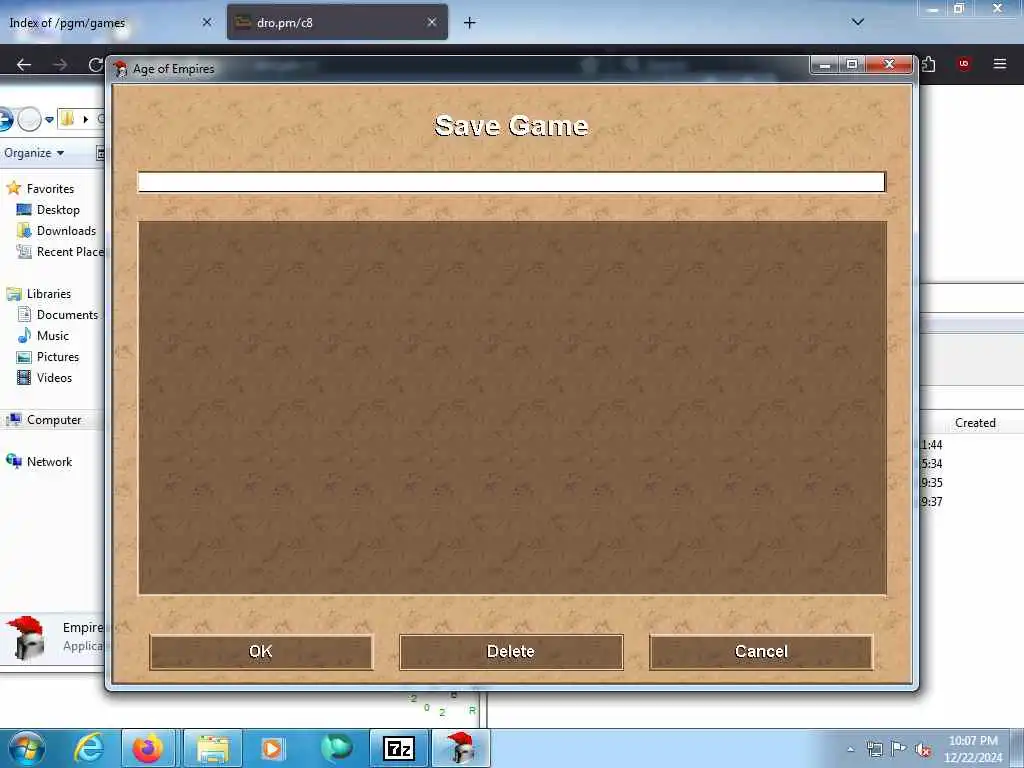
Task: Open the taskbar clock and date
Action: (973, 749)
